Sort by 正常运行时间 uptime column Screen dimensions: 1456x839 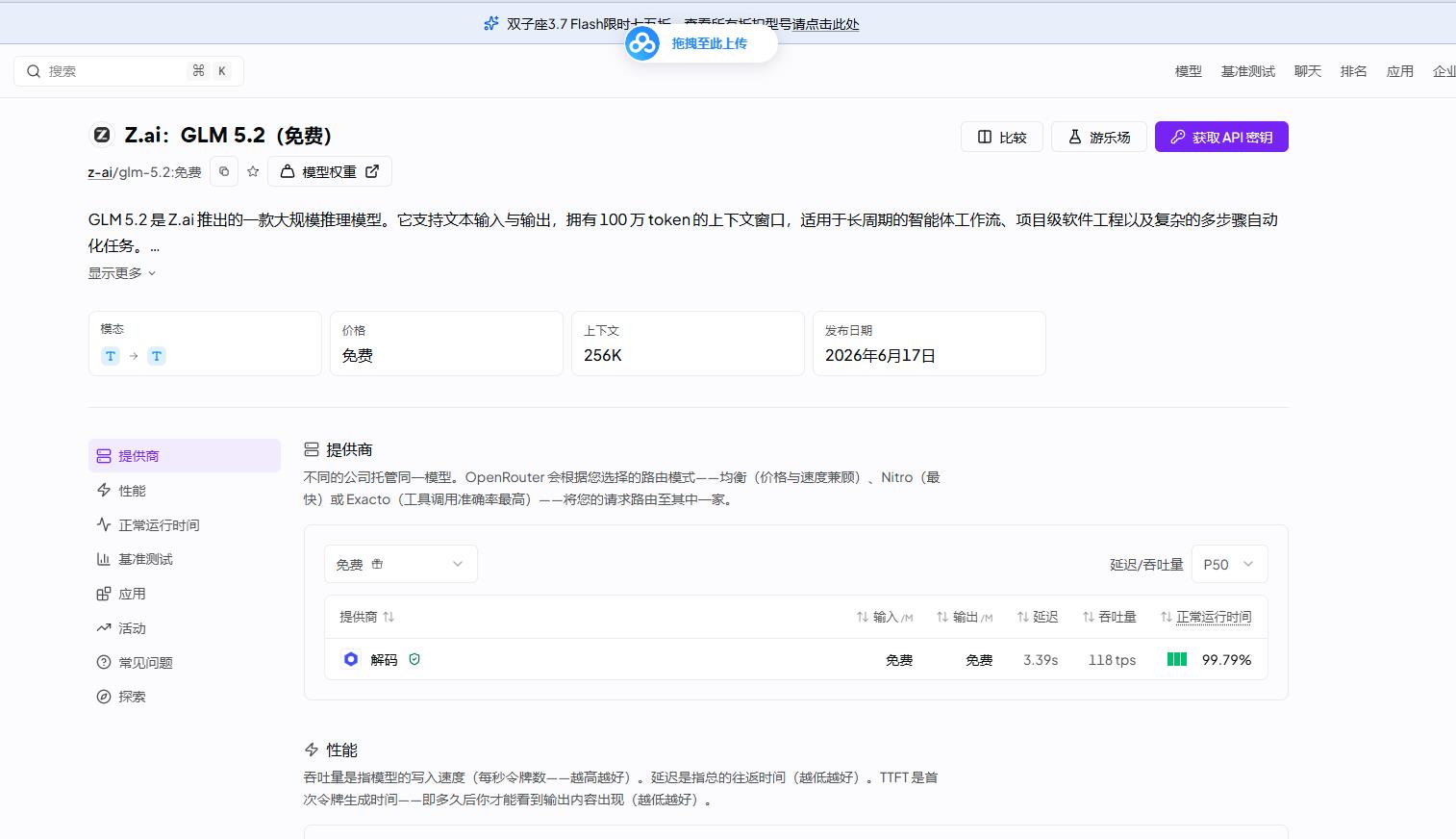(1206, 617)
